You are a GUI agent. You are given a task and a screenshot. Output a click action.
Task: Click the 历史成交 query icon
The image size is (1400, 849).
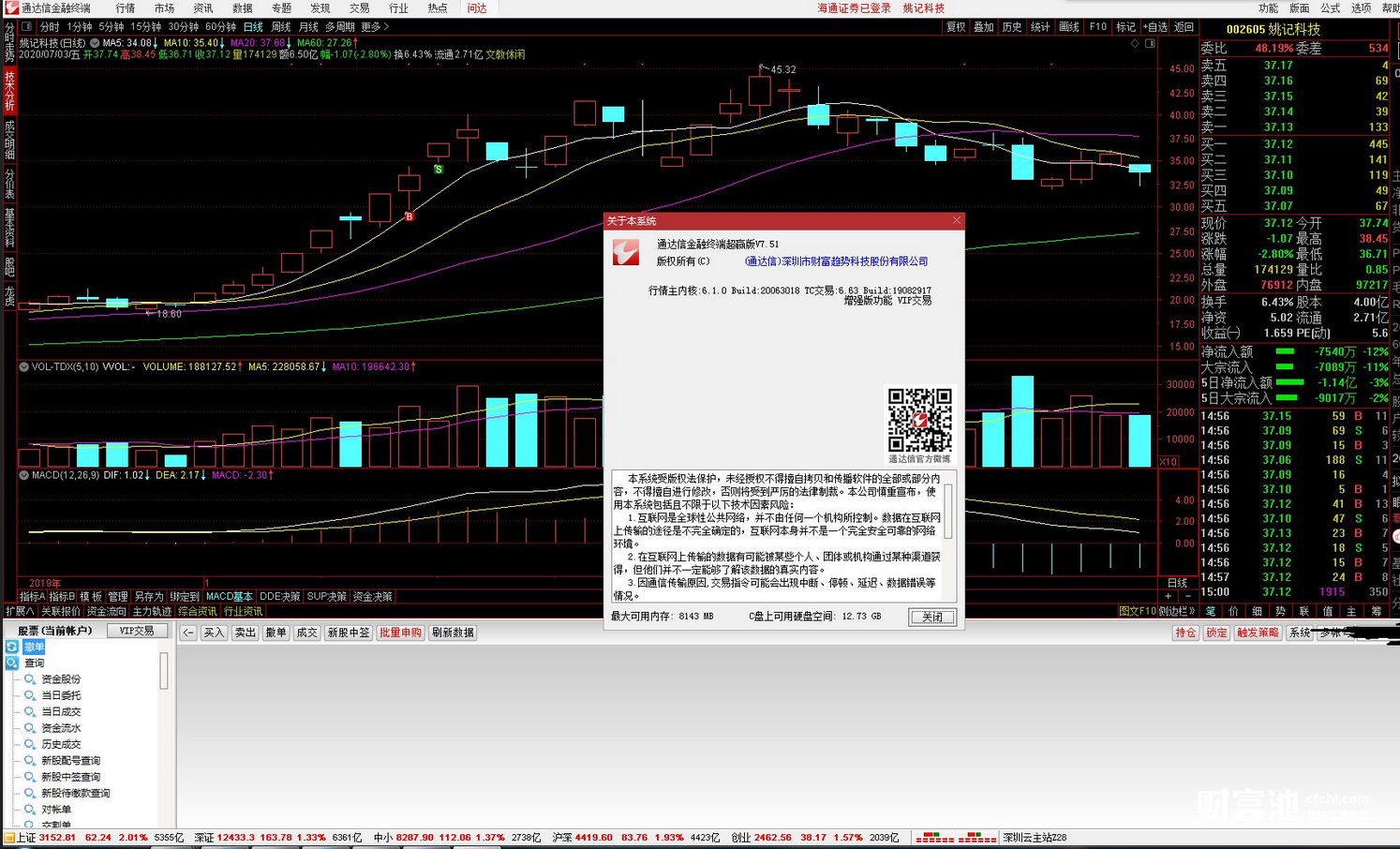pos(30,744)
